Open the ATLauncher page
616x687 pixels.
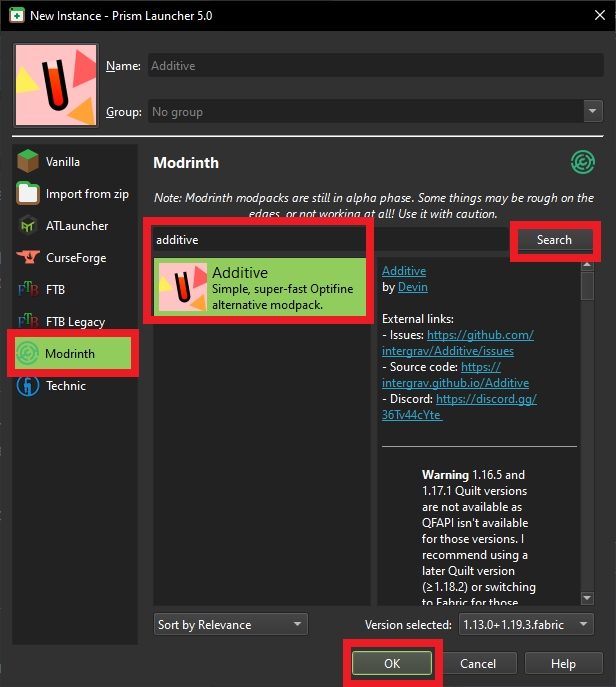click(74, 225)
